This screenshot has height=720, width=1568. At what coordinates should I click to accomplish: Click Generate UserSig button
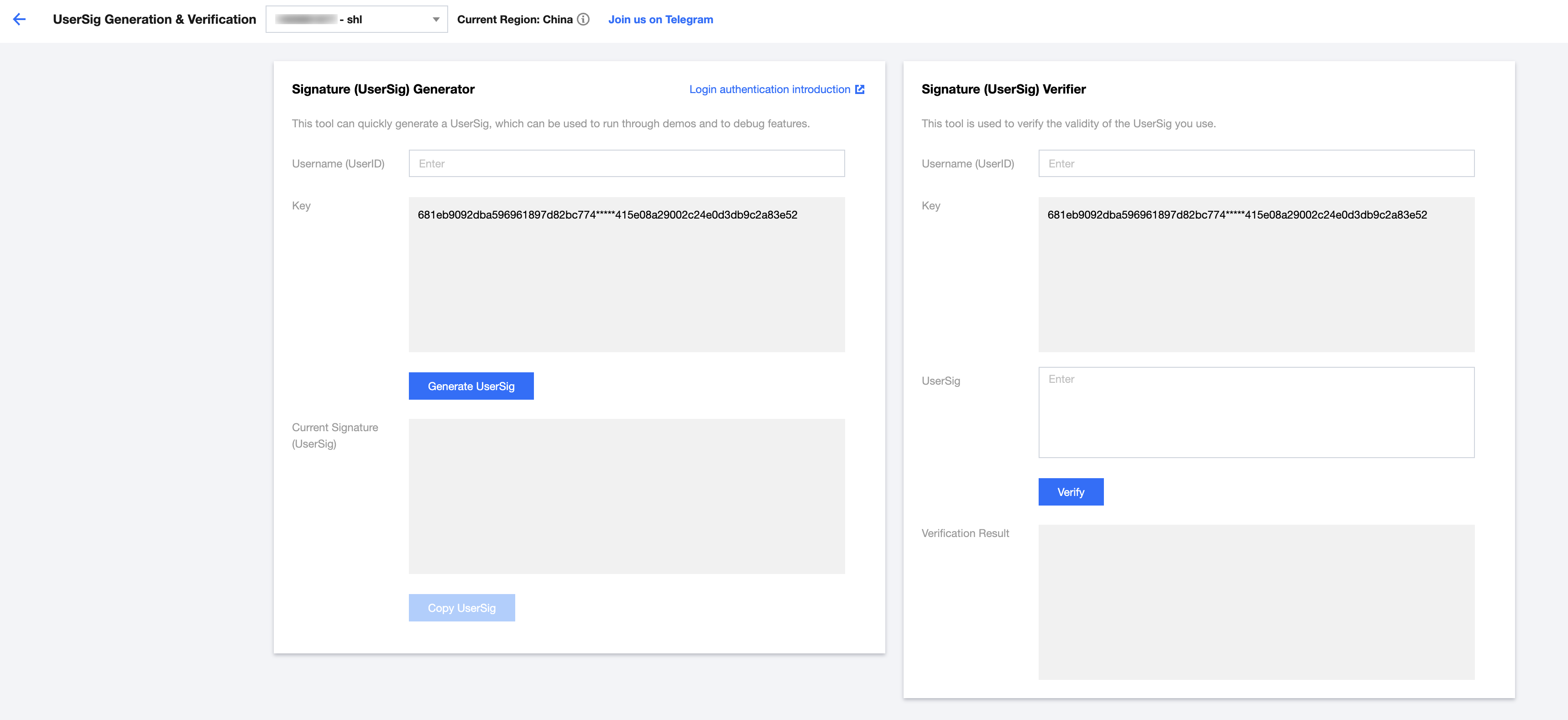point(470,386)
